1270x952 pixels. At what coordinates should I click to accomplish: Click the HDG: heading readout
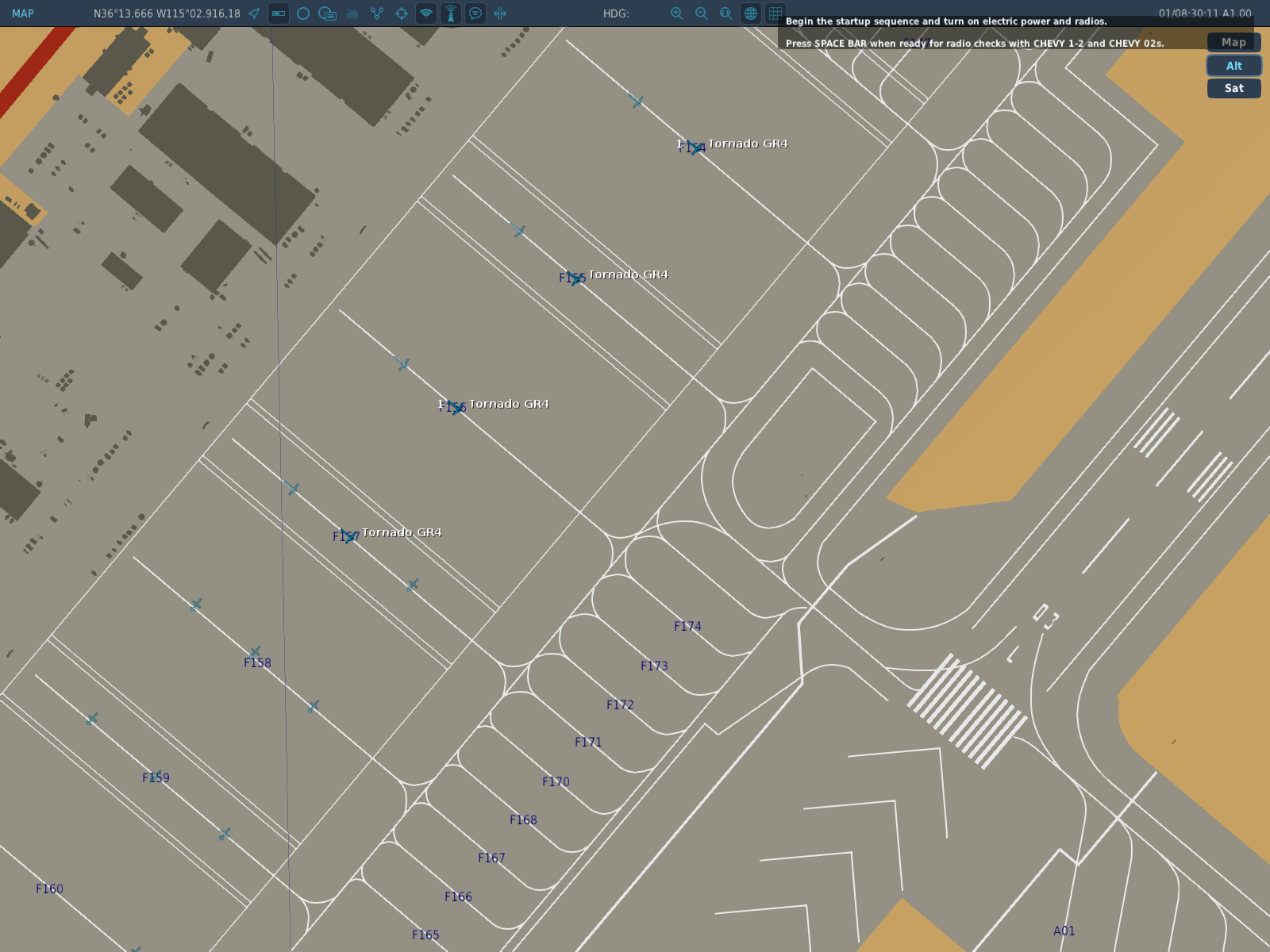click(x=616, y=13)
